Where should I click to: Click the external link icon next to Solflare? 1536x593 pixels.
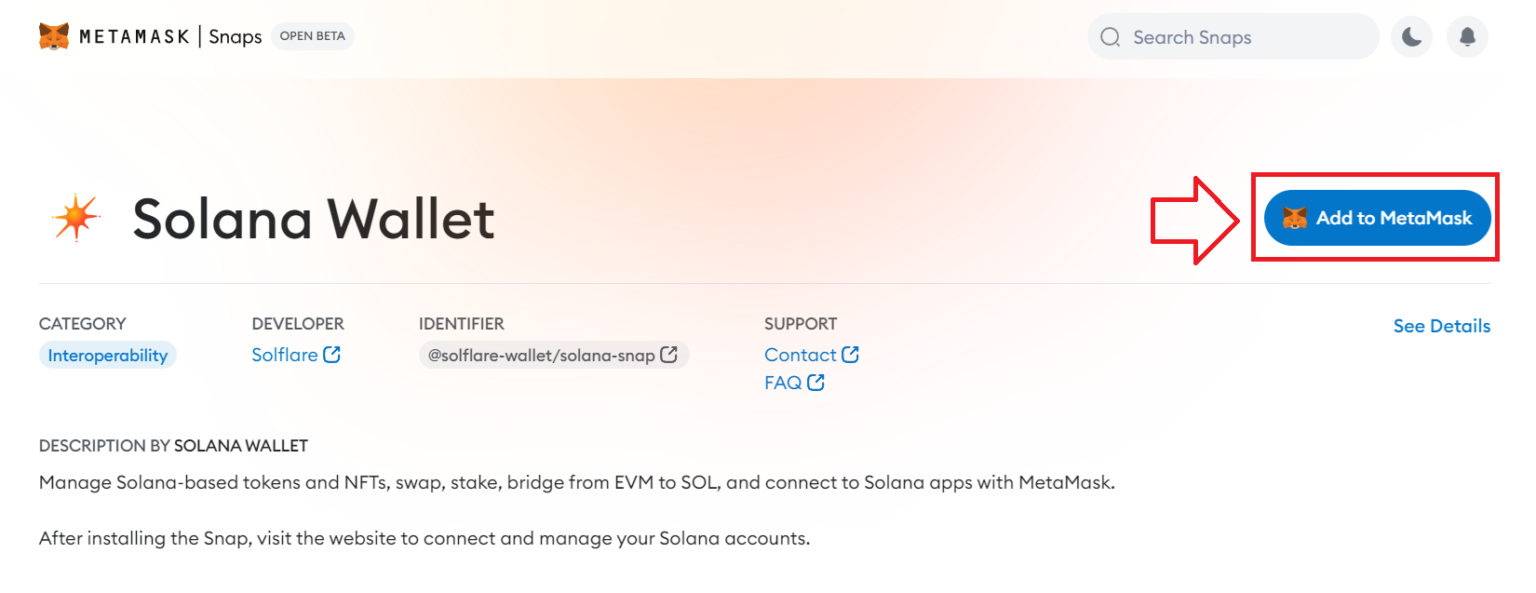(334, 354)
